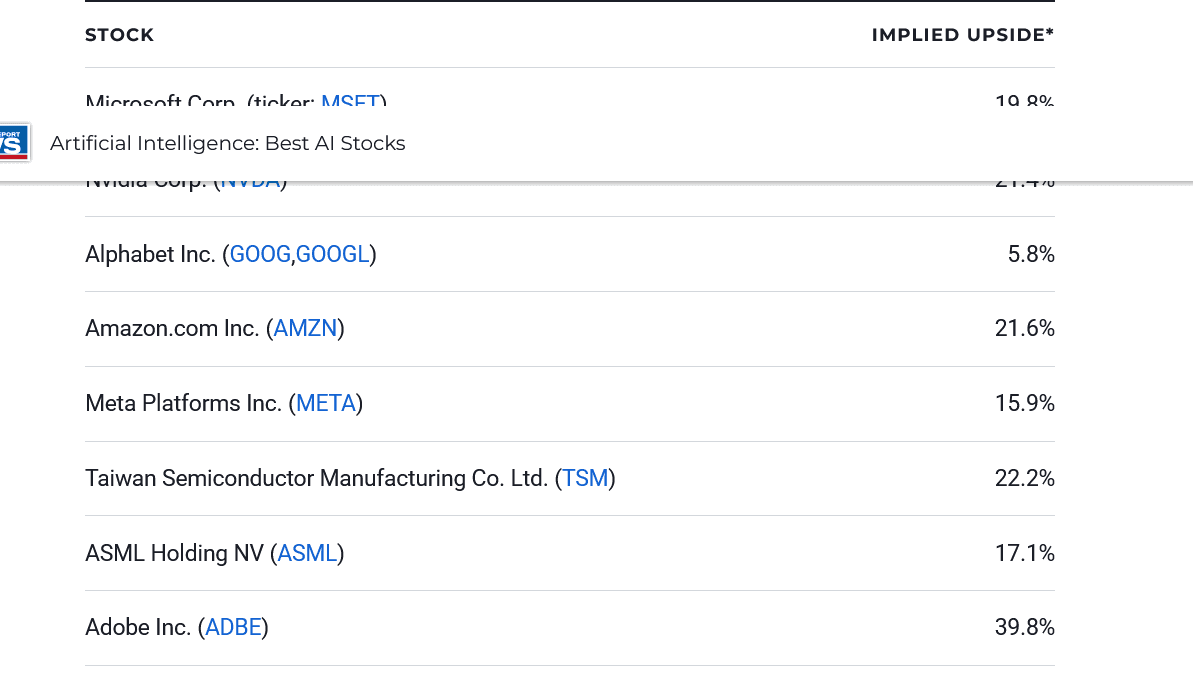1193x684 pixels.
Task: Click the Adobe Inc. 39.8% upside value
Action: [x=1024, y=627]
